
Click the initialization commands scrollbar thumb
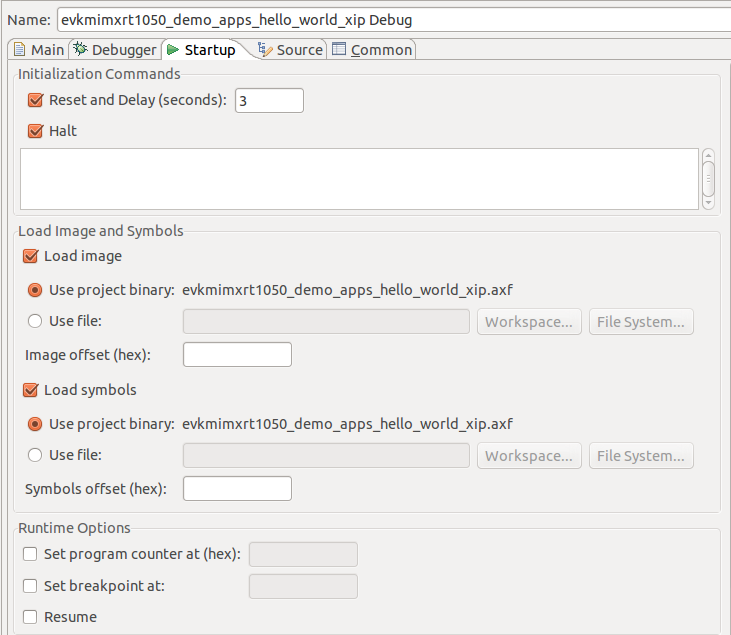pos(708,179)
